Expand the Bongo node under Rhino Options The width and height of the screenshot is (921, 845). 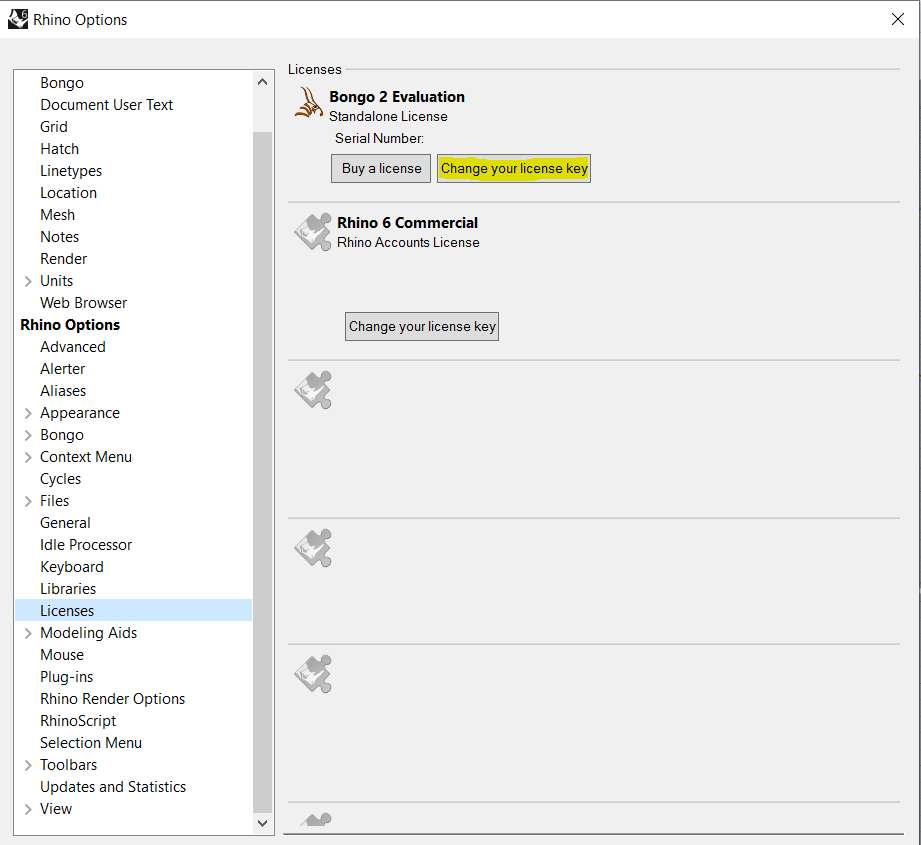coord(28,435)
